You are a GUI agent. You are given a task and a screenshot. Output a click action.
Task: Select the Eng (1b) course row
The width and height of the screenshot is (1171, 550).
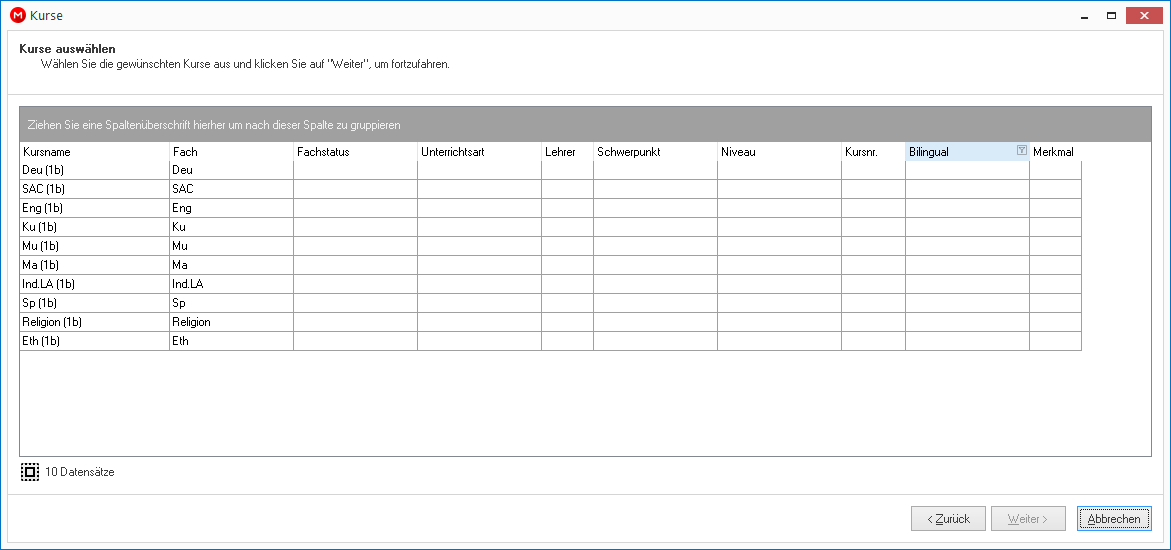550,208
